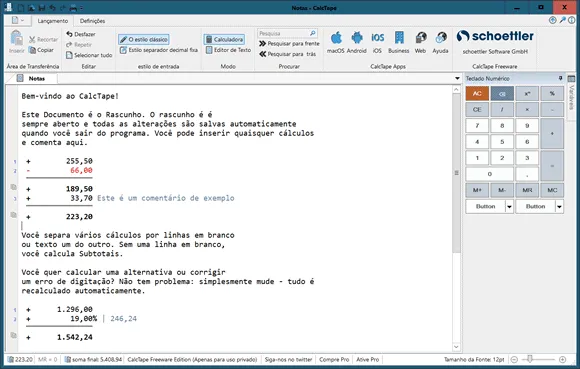Click the number 7 keypad button
This screenshot has height=369, width=580.
tap(477, 126)
